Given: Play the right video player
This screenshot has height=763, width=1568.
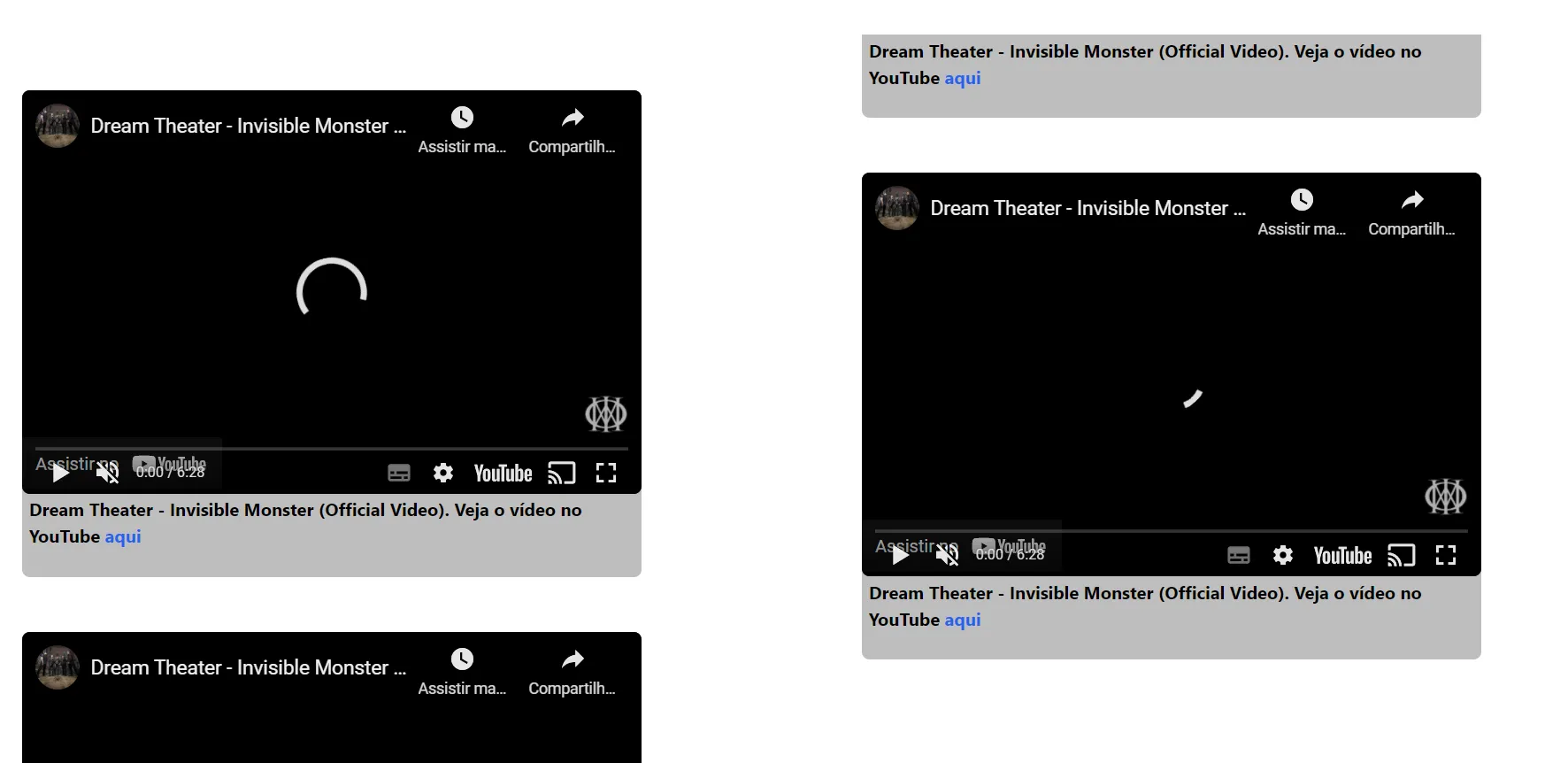Looking at the screenshot, I should coord(900,556).
